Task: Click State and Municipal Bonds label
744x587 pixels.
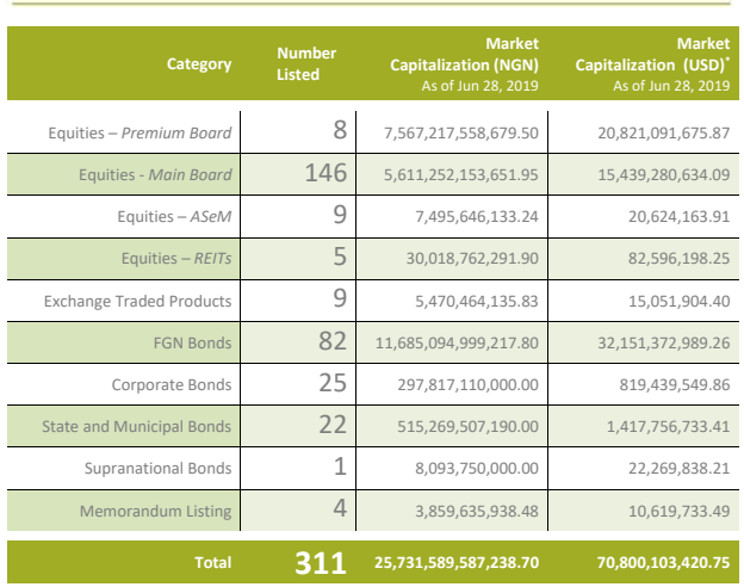Action: [137, 426]
